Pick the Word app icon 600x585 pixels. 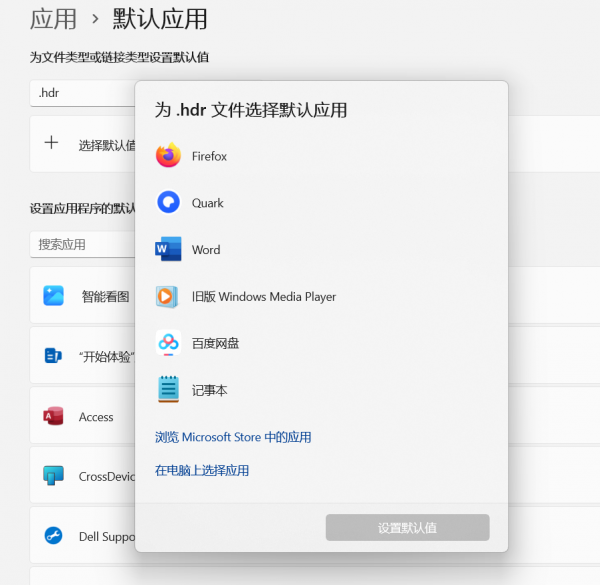tap(168, 249)
